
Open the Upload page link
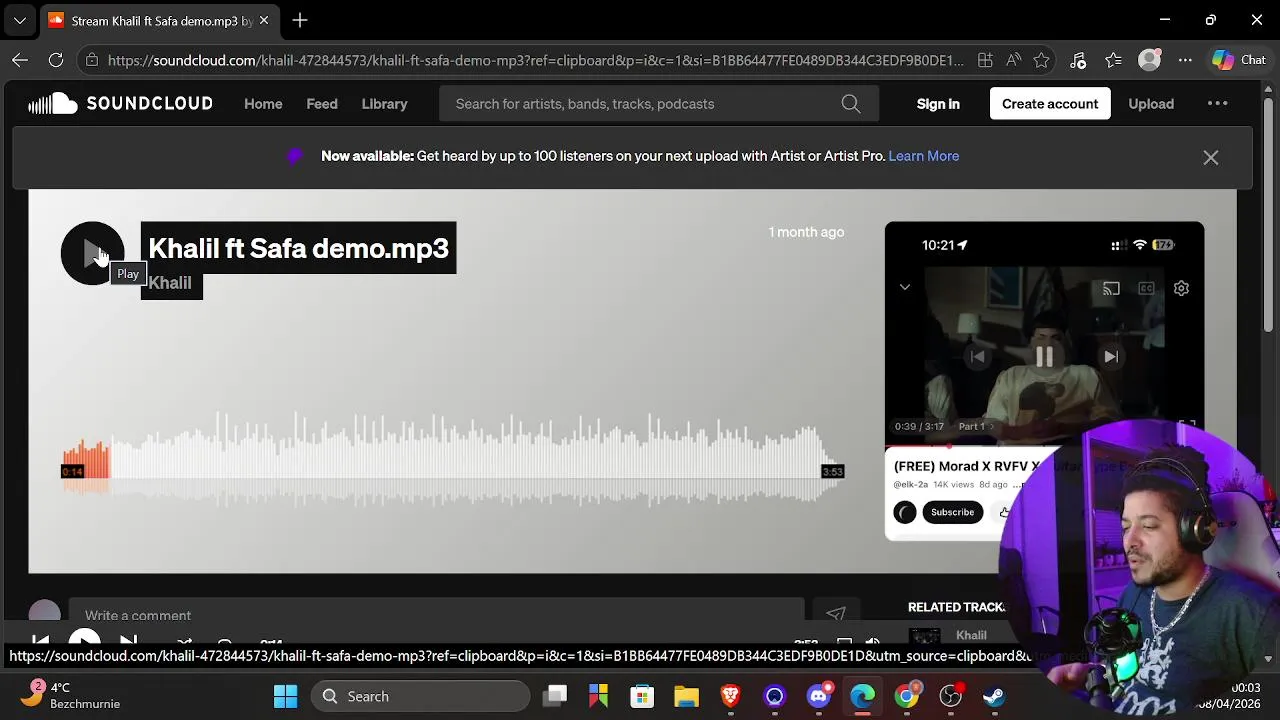click(1151, 104)
